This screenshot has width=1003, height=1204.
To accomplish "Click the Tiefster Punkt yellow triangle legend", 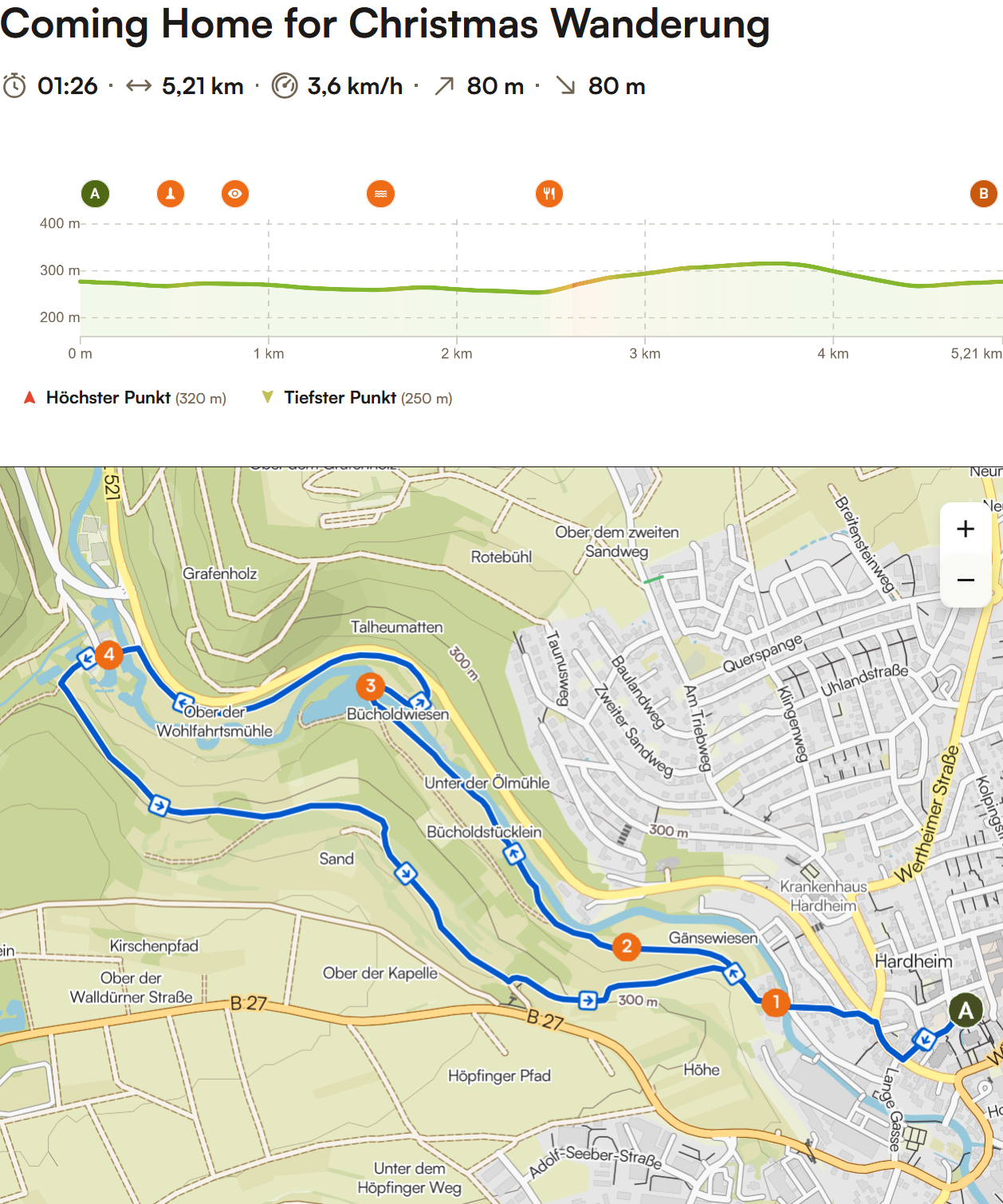I will (268, 397).
